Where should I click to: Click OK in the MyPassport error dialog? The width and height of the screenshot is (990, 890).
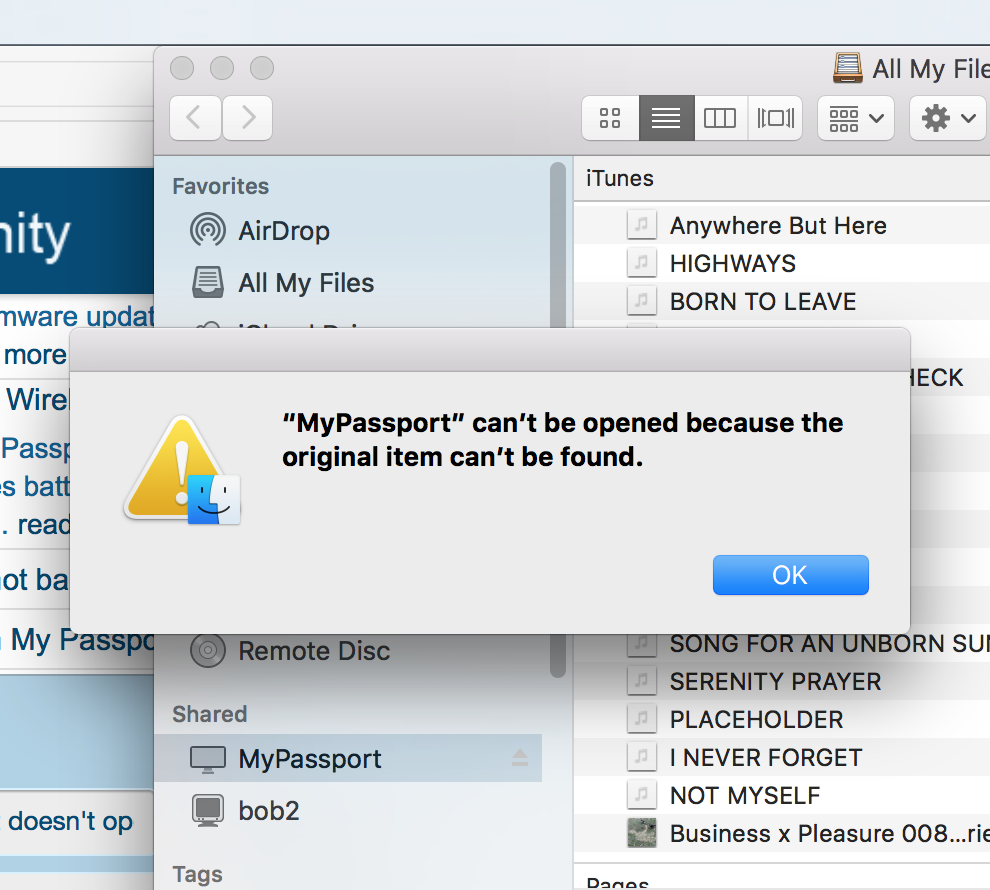point(790,575)
